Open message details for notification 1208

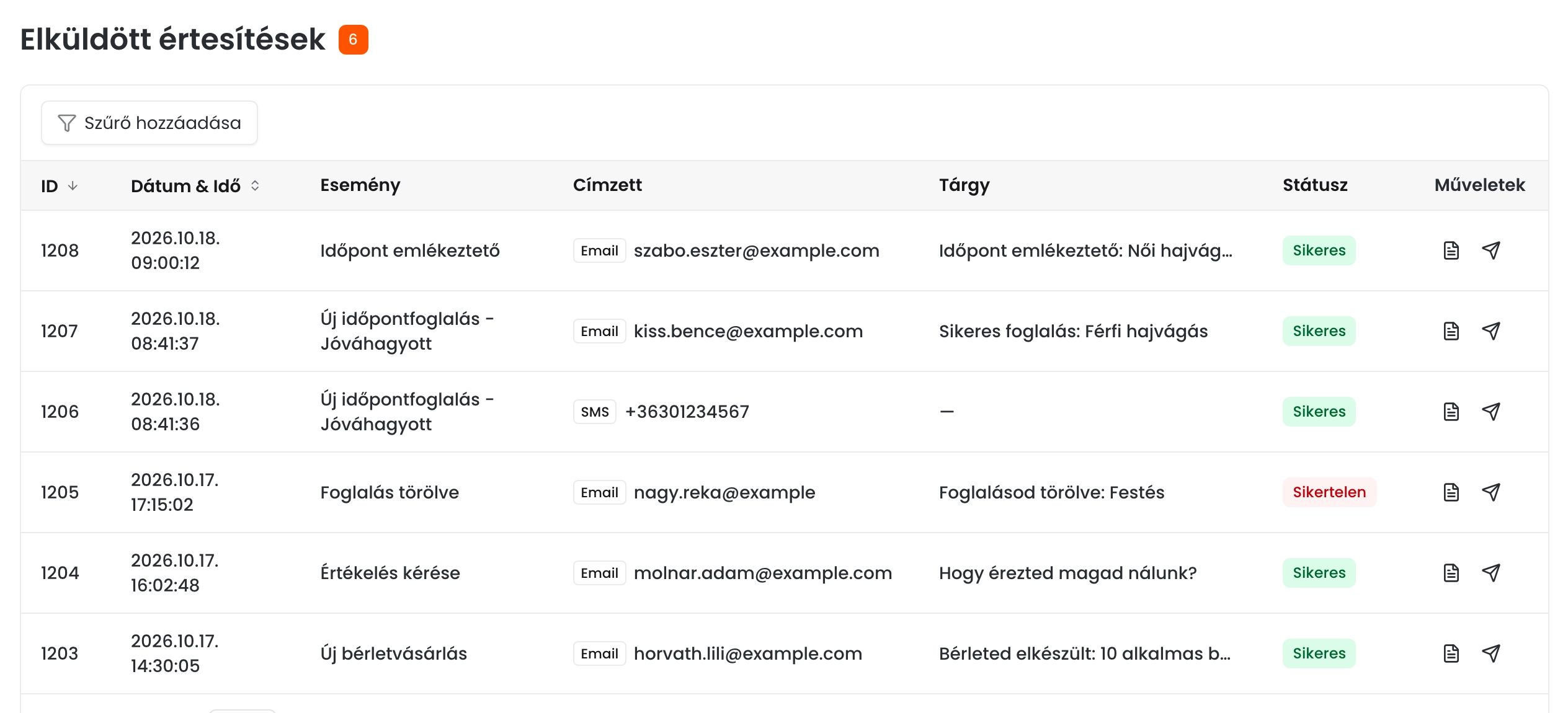click(1451, 250)
